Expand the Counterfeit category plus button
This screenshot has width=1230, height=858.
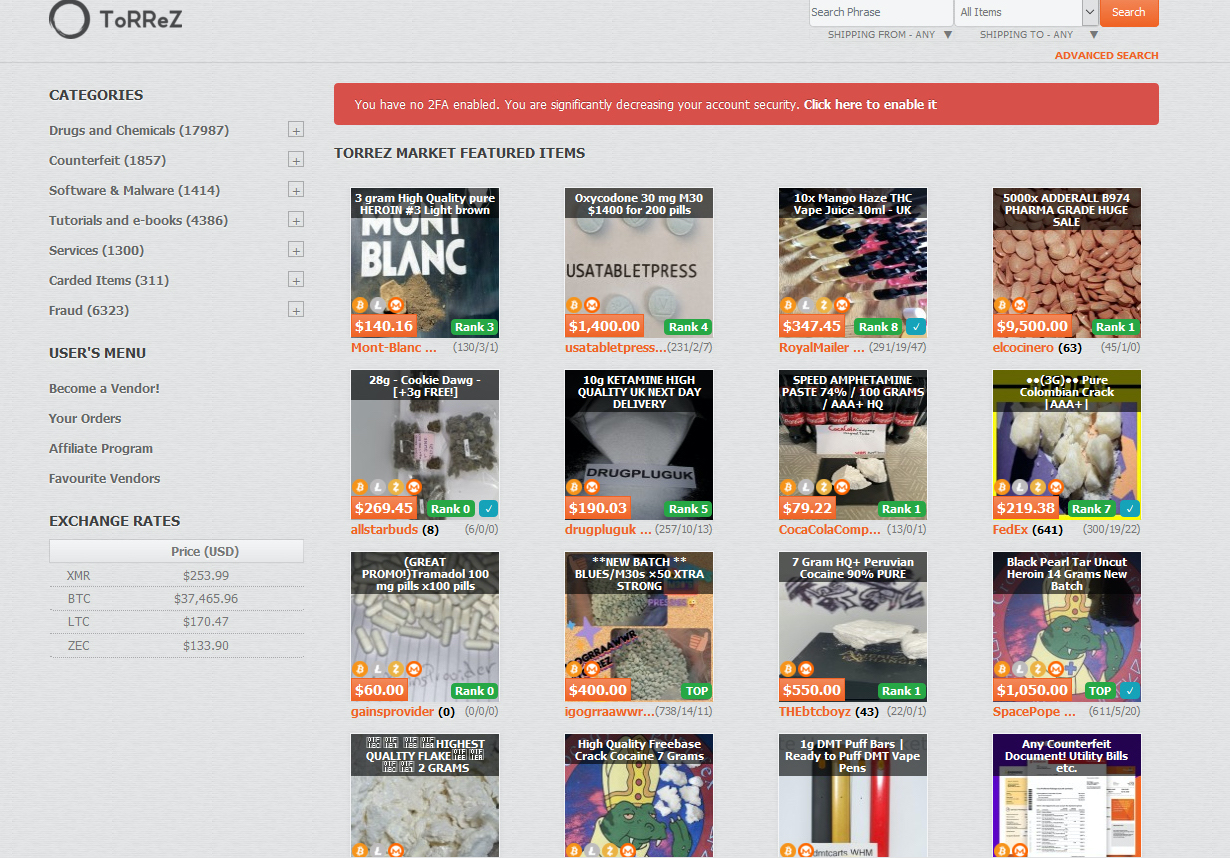tap(296, 160)
